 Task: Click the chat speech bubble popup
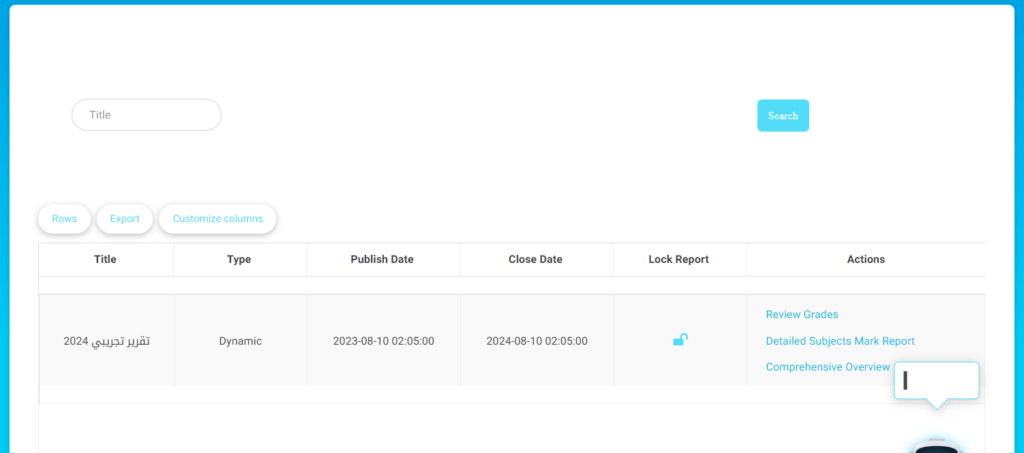936,381
